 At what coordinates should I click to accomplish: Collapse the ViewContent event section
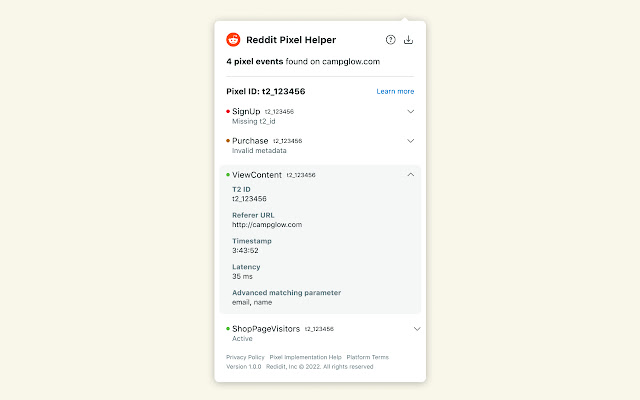coord(411,175)
